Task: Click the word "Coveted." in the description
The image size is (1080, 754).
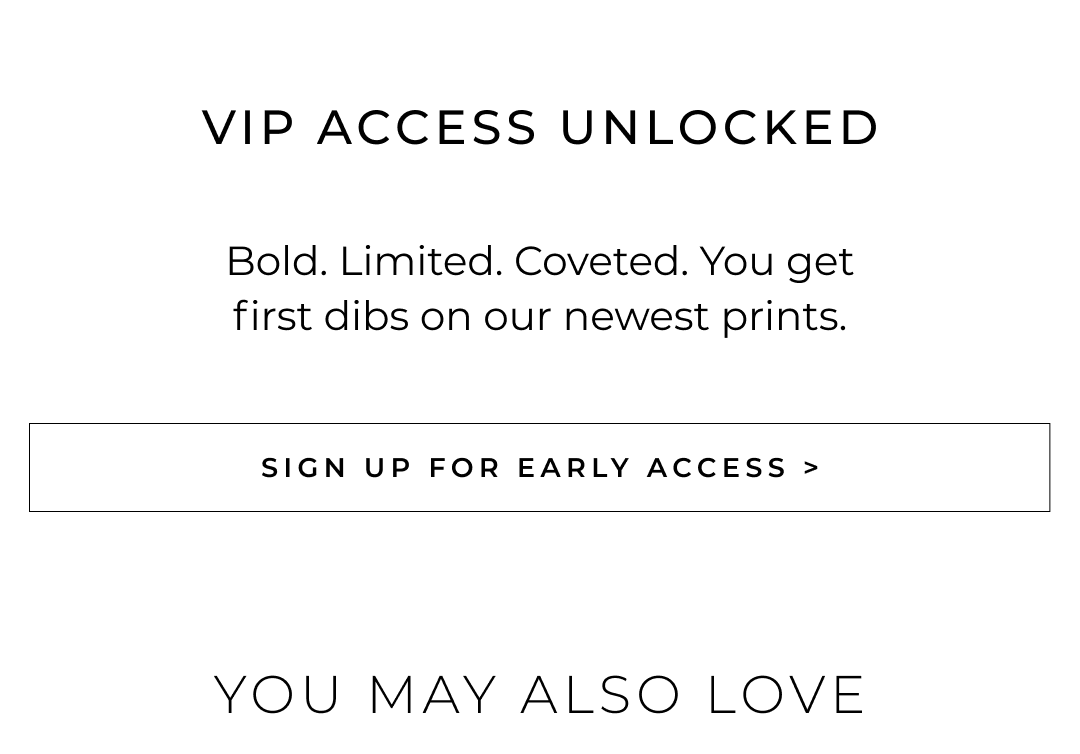Action: tap(600, 261)
